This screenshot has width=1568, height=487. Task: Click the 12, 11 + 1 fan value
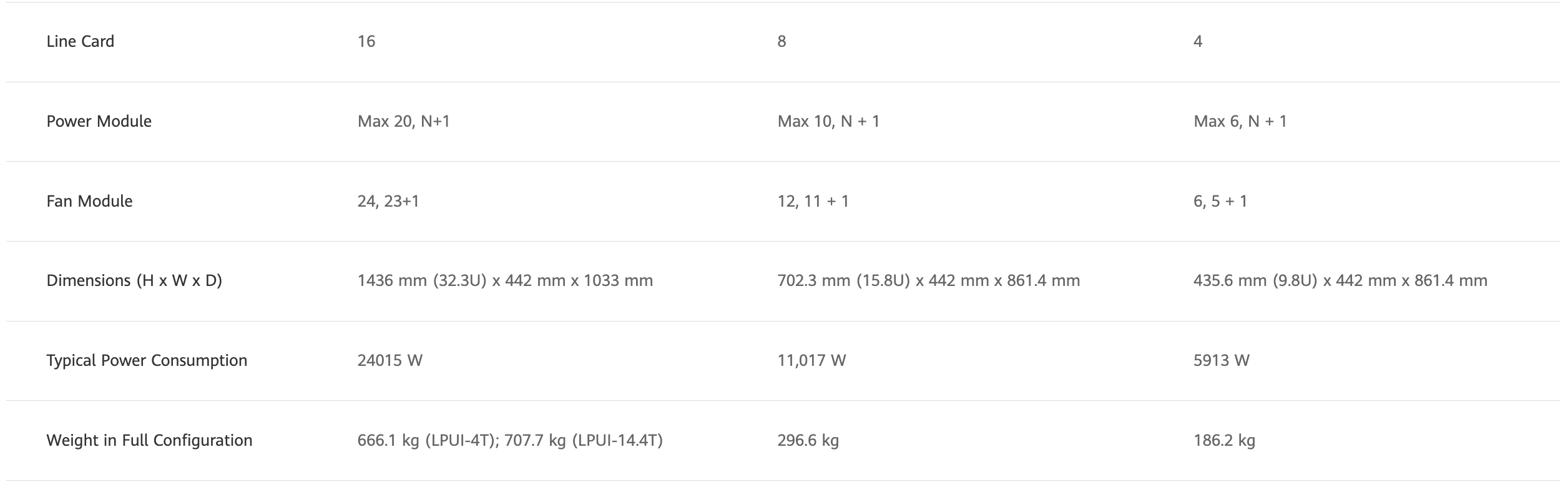click(813, 201)
